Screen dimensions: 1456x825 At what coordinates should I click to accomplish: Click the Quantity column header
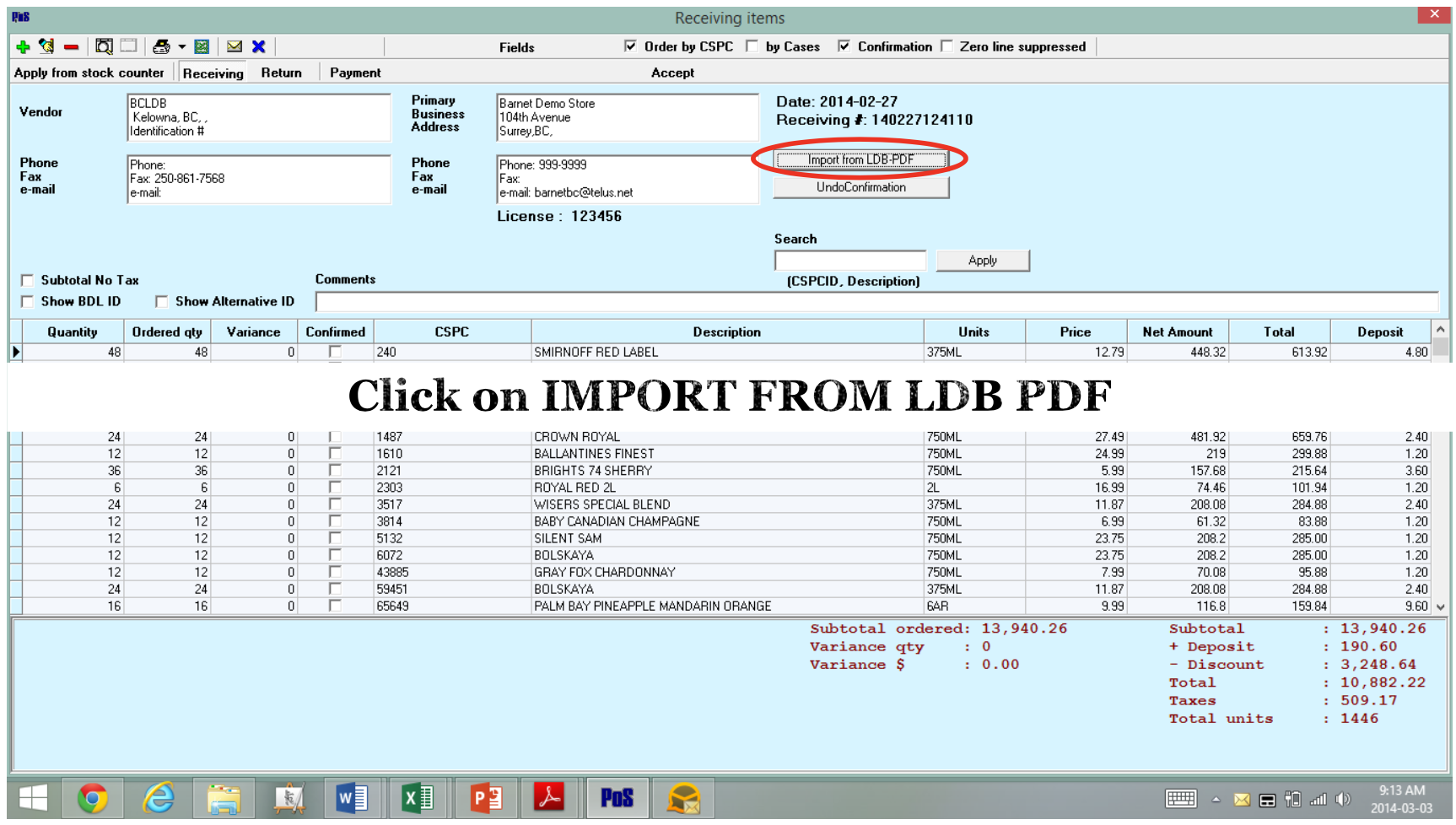(73, 332)
